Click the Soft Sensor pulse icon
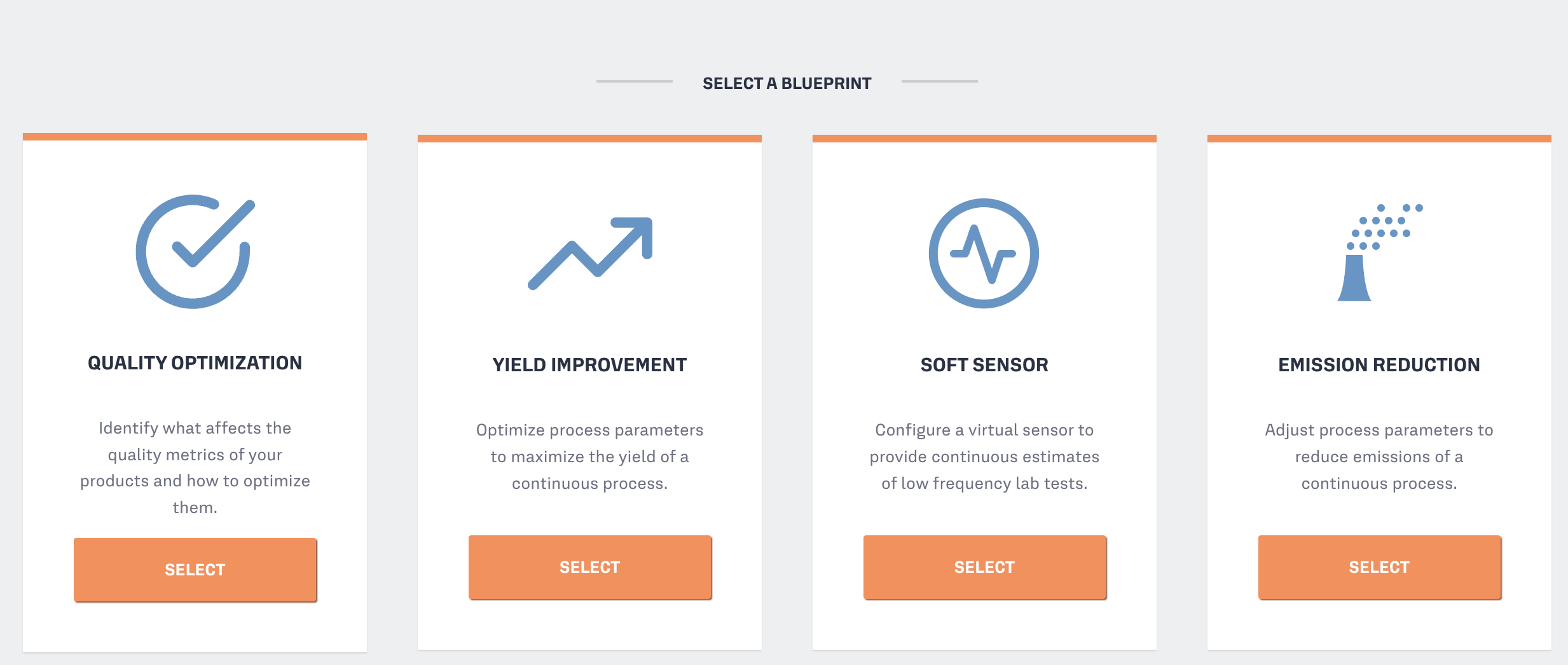1568x665 pixels. coord(984,254)
